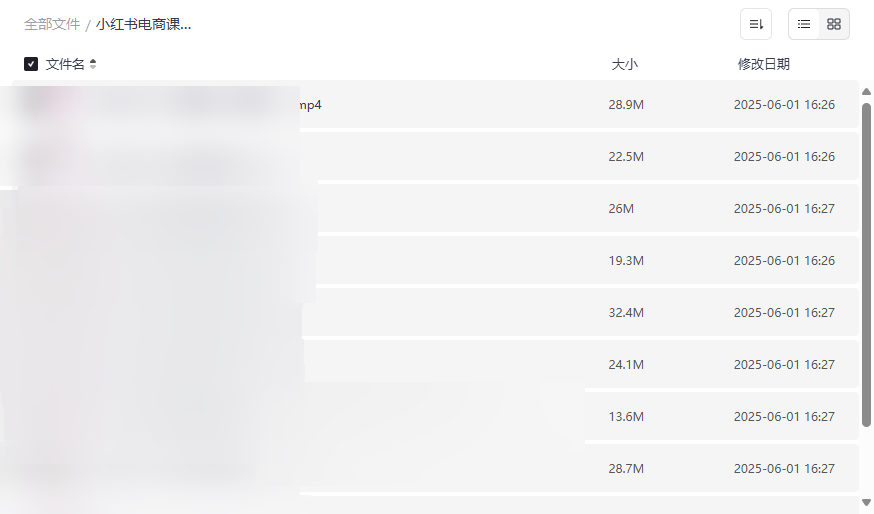The image size is (874, 514).
Task: Click the 文件名 sort arrows icon
Action: 93,64
